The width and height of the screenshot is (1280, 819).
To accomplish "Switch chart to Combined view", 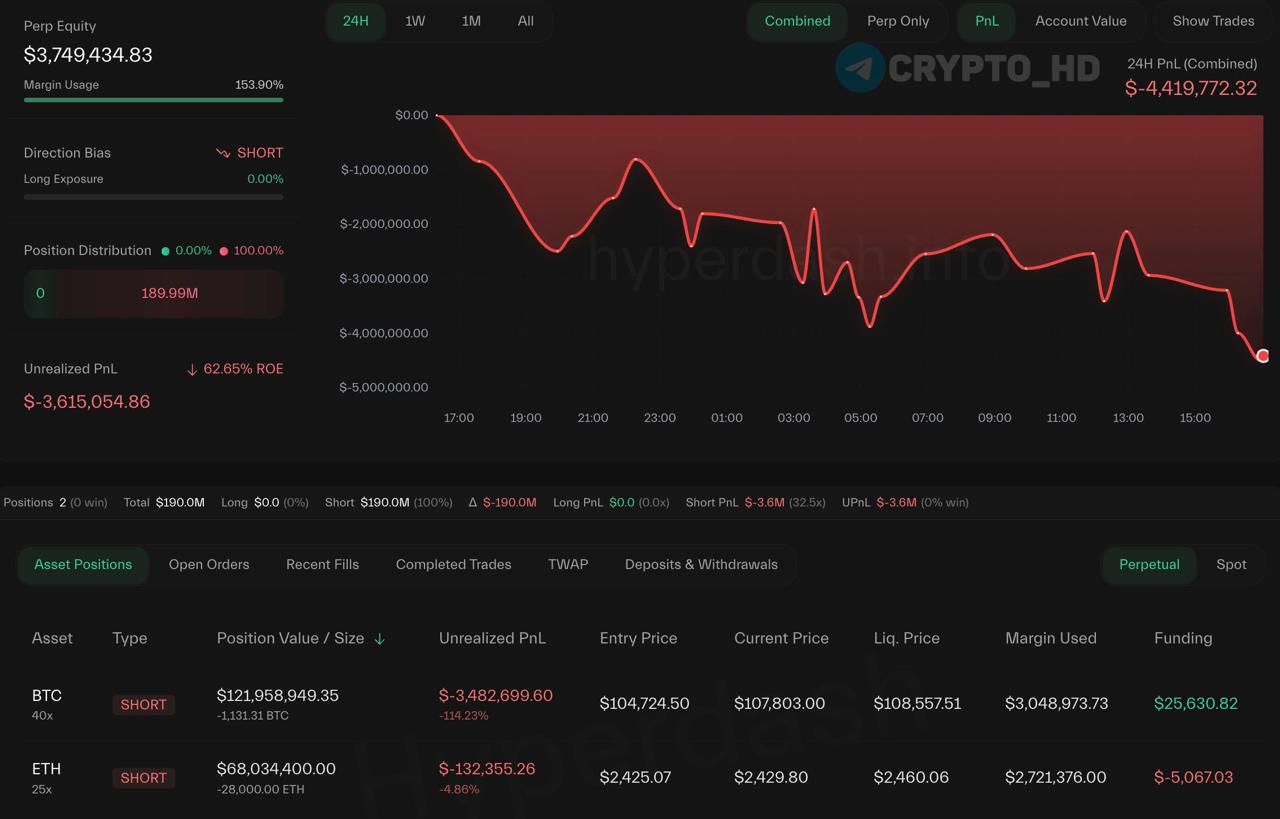I will [x=798, y=21].
